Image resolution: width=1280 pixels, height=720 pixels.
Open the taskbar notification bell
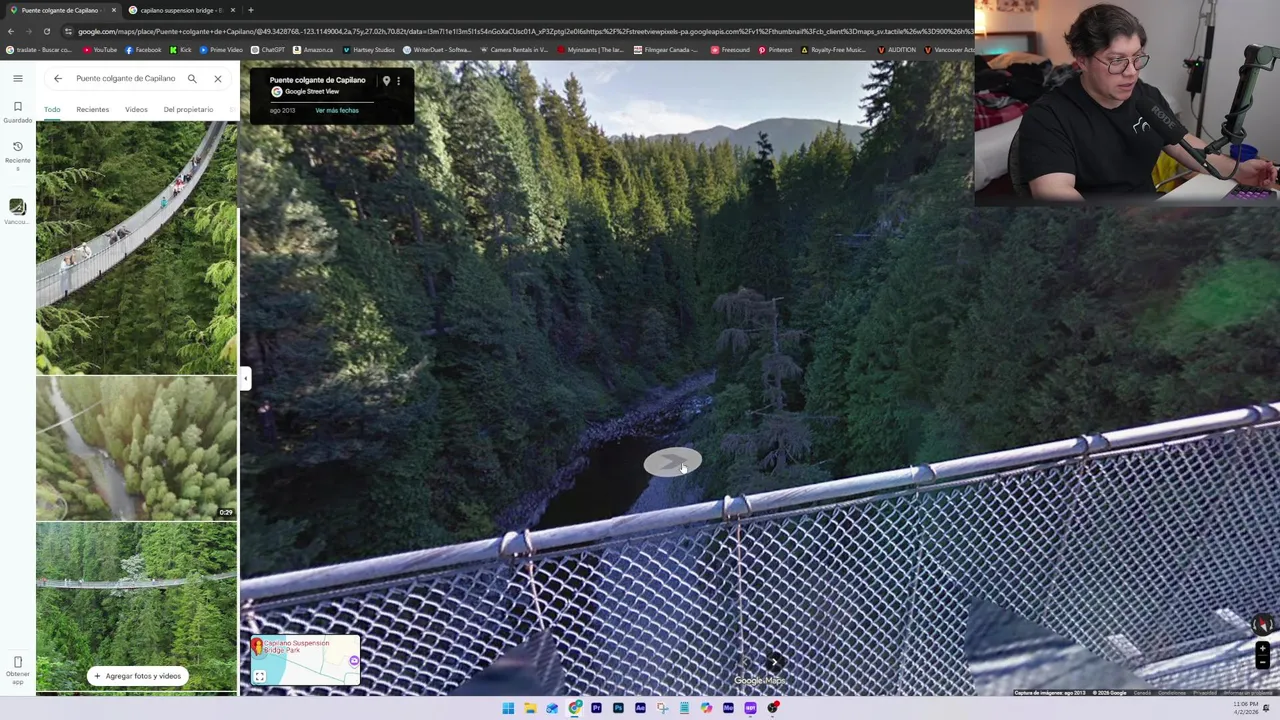point(1267,708)
